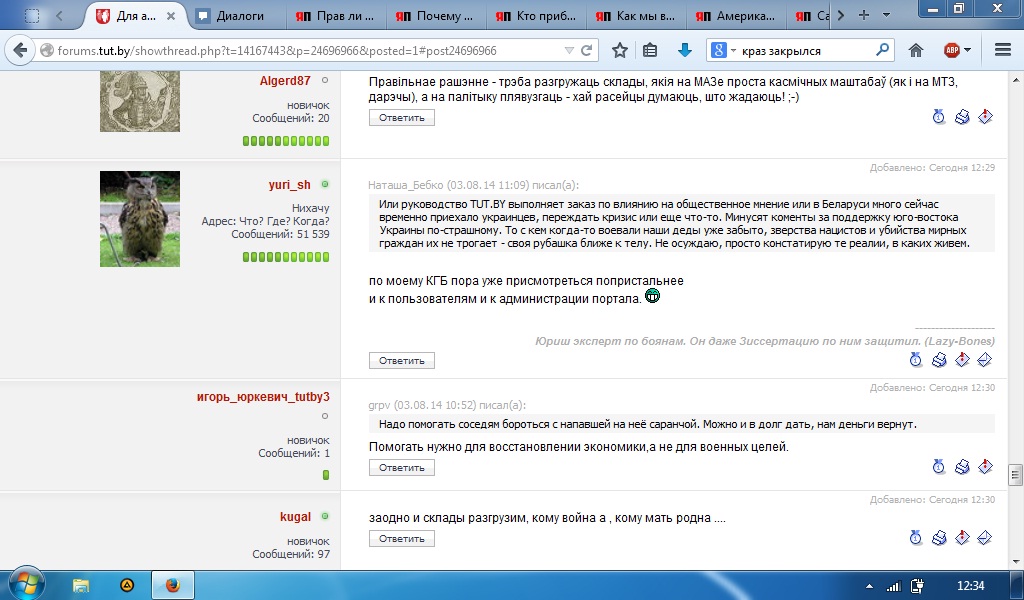This screenshot has width=1024, height=600.
Task: Click the site identity globe icon in the address bar
Action: (x=46, y=50)
